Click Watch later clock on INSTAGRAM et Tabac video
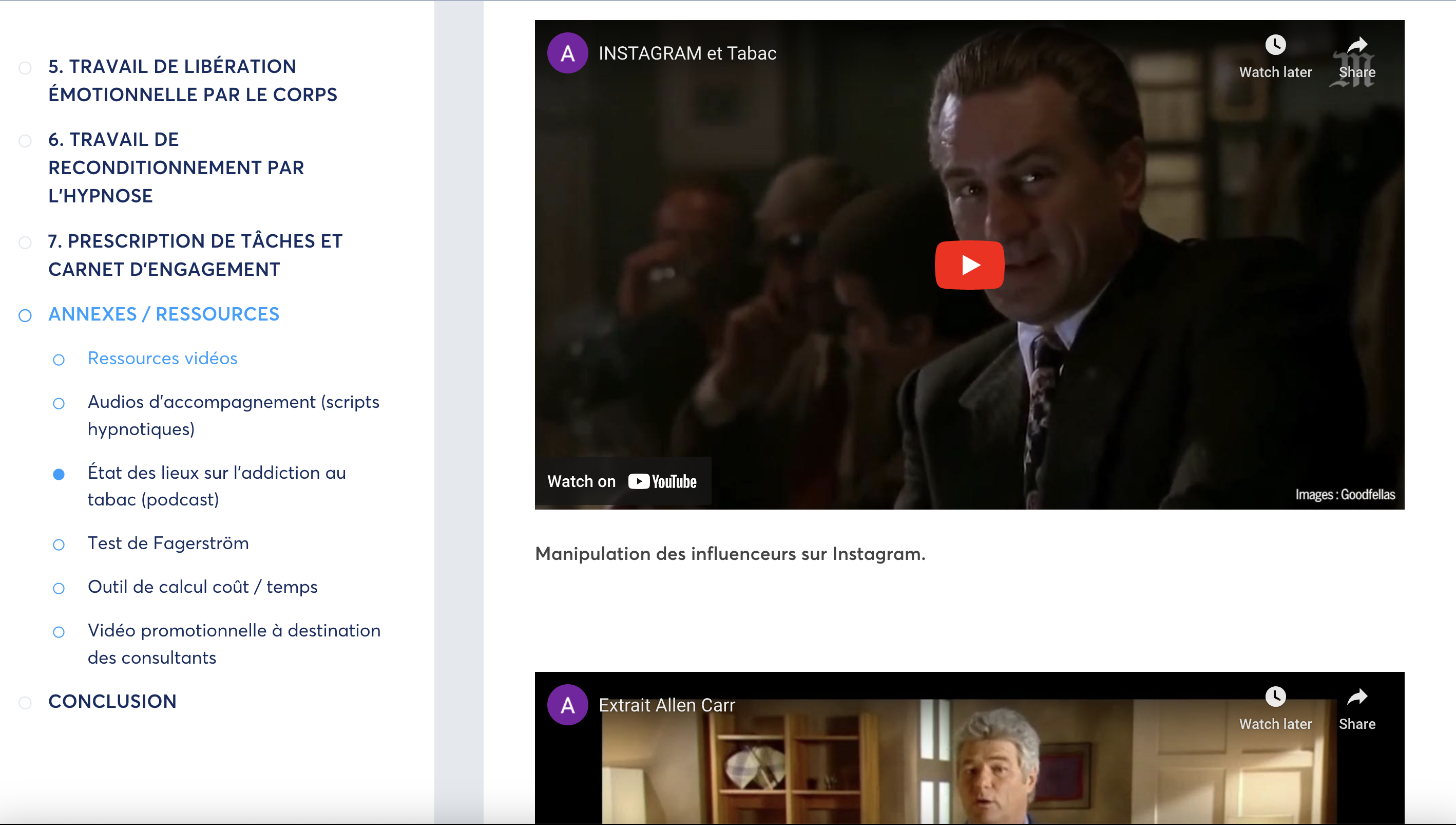The image size is (1456, 825). (x=1275, y=45)
